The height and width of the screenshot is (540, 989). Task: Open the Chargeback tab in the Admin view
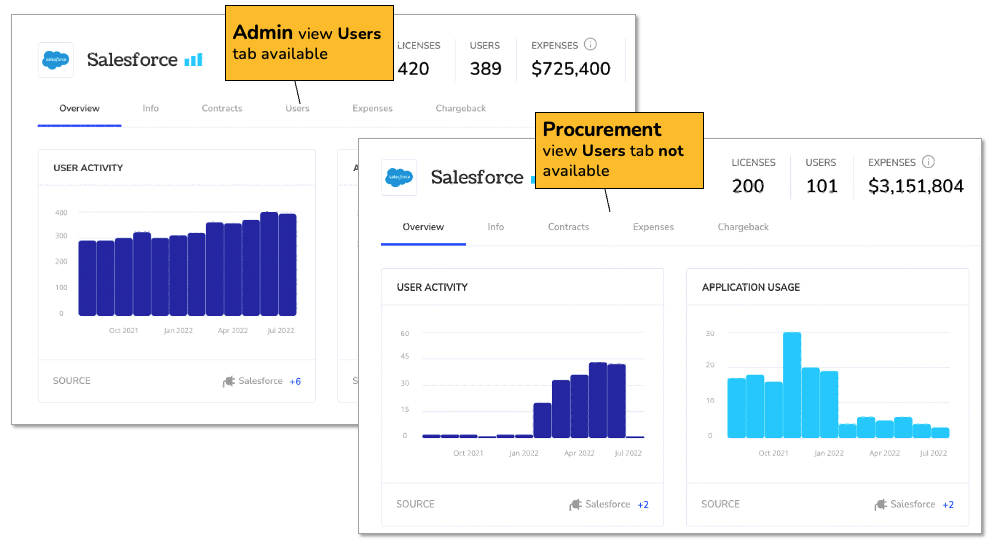click(460, 109)
